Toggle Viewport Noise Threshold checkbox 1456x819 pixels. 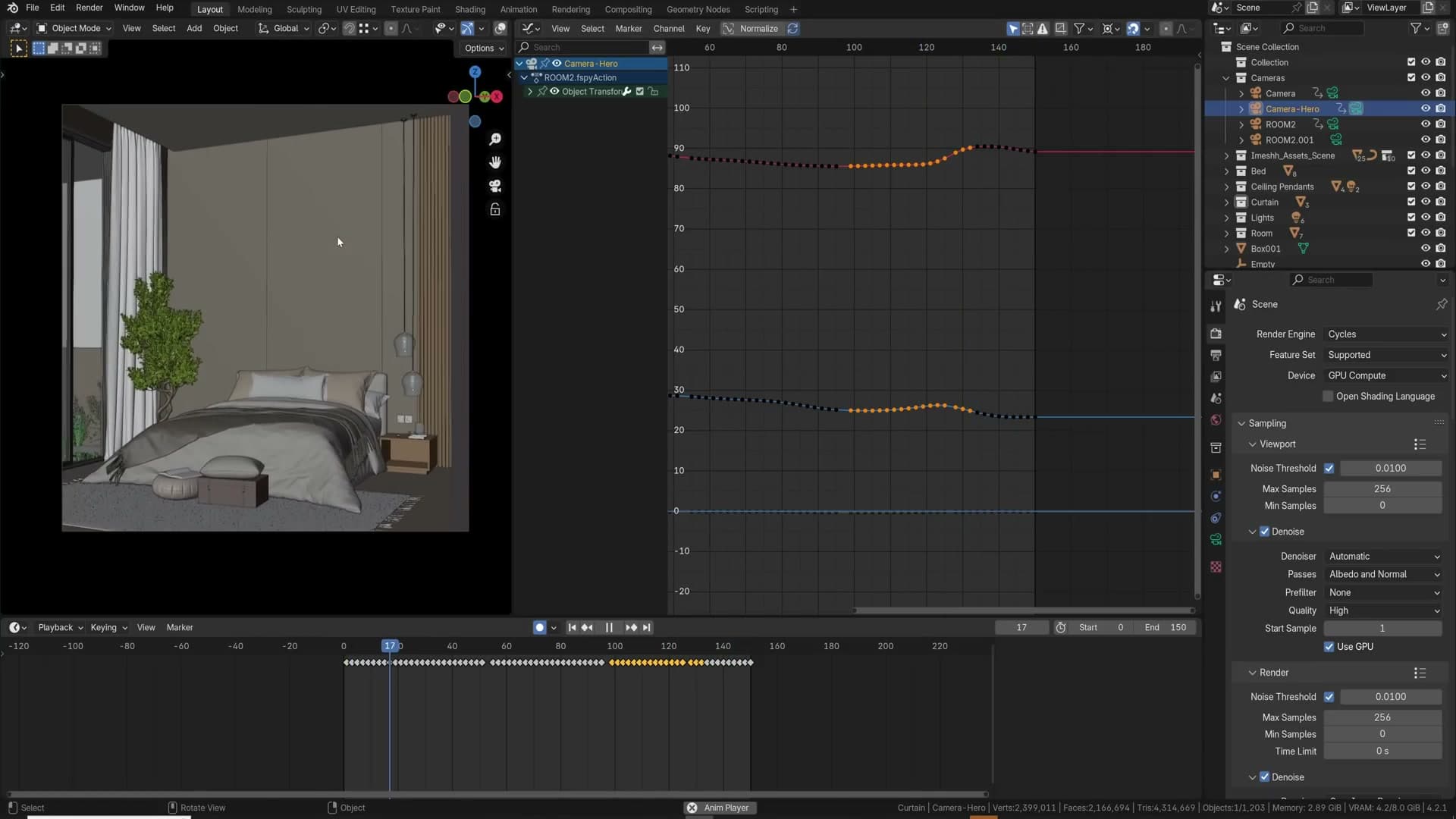coord(1329,469)
